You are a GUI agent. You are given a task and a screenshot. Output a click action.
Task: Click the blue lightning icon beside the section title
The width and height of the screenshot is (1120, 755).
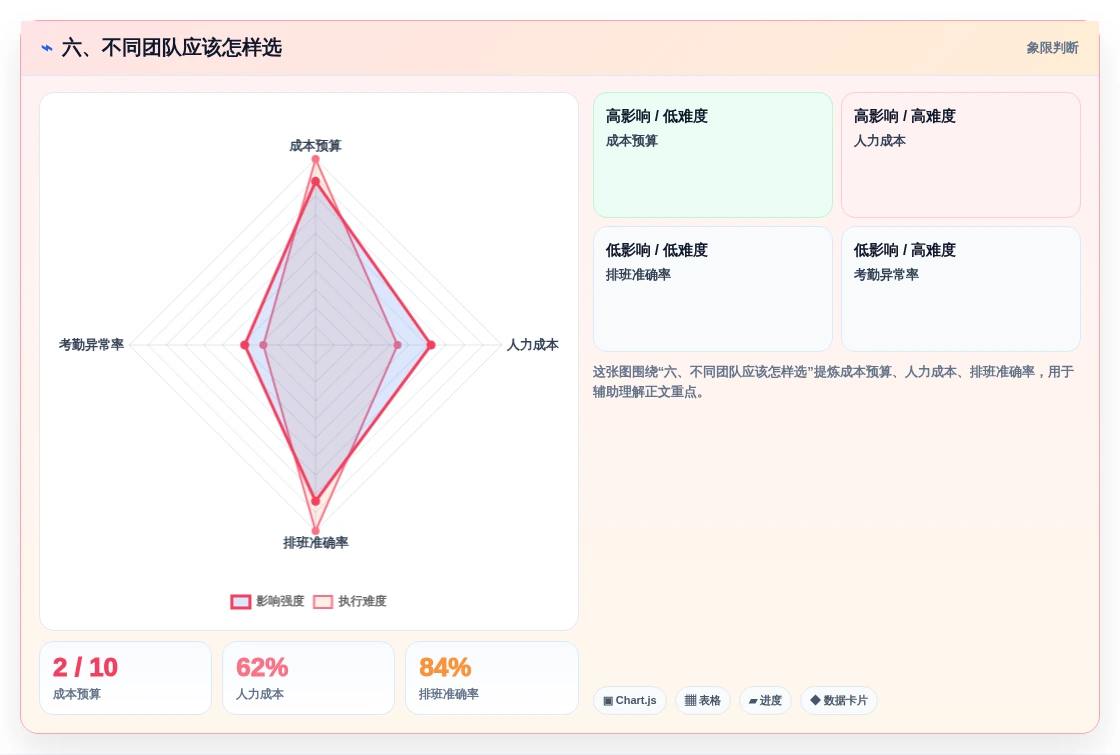click(47, 48)
